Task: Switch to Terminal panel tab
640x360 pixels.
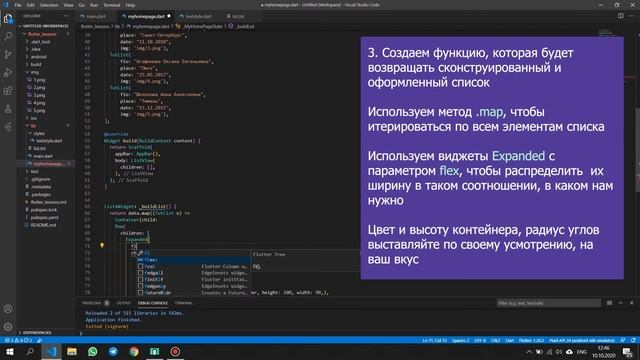Action: click(x=183, y=303)
